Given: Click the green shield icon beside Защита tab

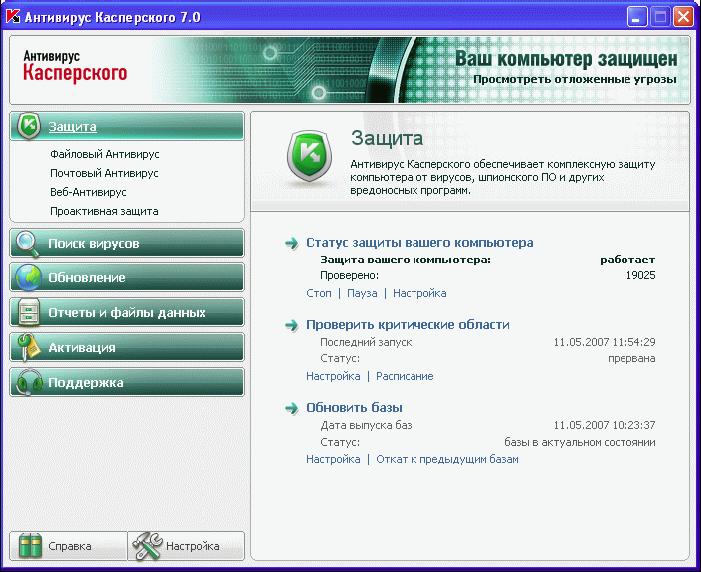Looking at the screenshot, I should [x=29, y=126].
